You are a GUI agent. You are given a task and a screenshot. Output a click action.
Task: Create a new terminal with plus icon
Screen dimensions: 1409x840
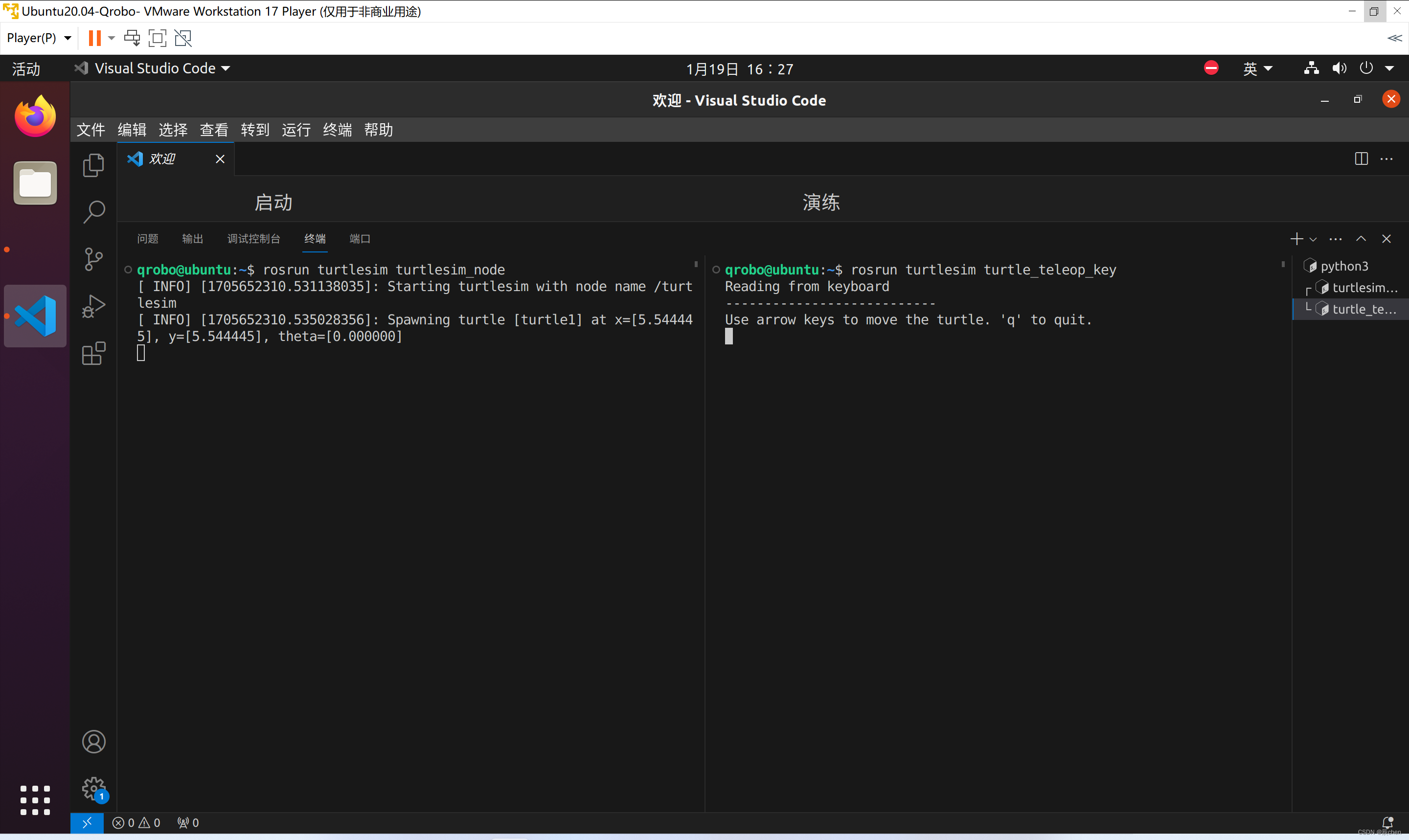coord(1296,239)
